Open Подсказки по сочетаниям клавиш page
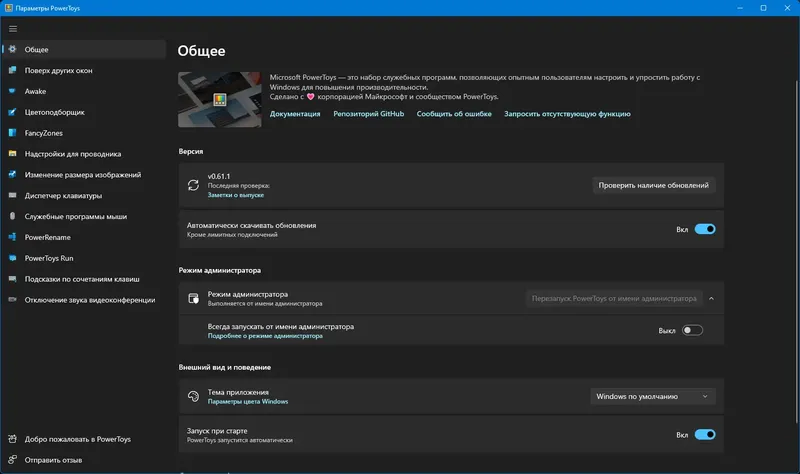This screenshot has height=474, width=800. tap(84, 279)
